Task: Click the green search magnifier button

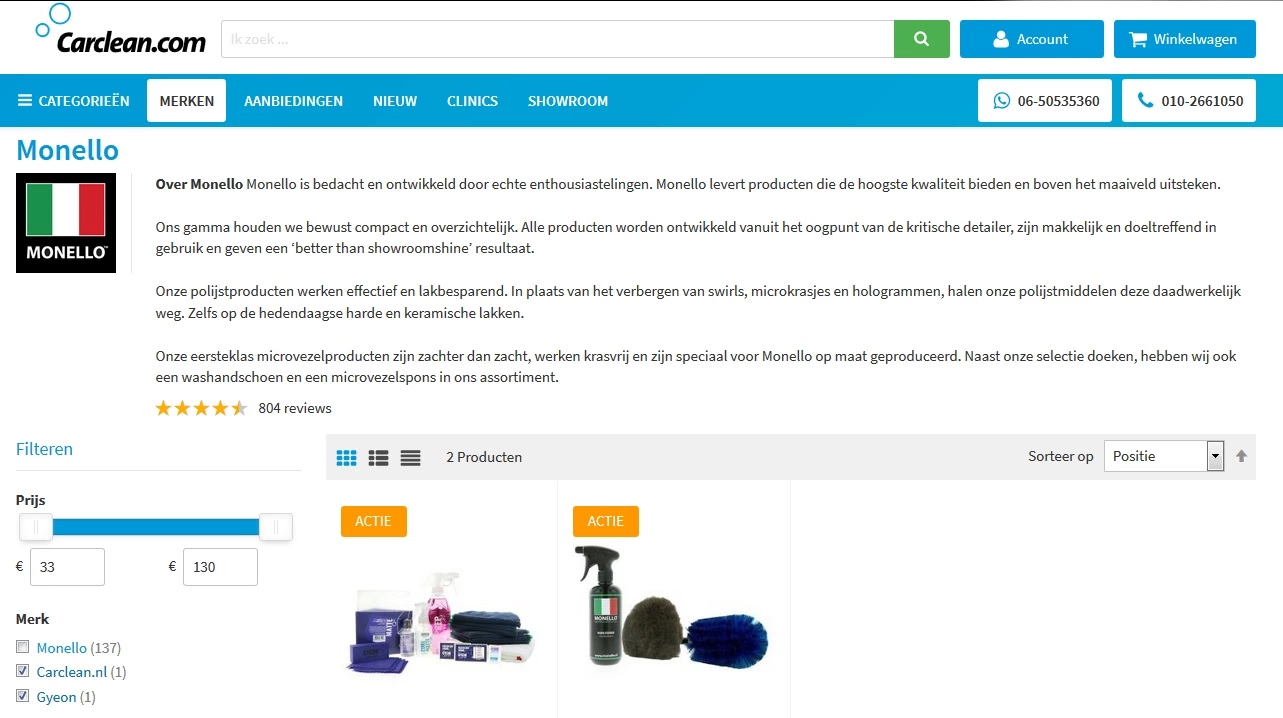Action: pyautogui.click(x=922, y=39)
